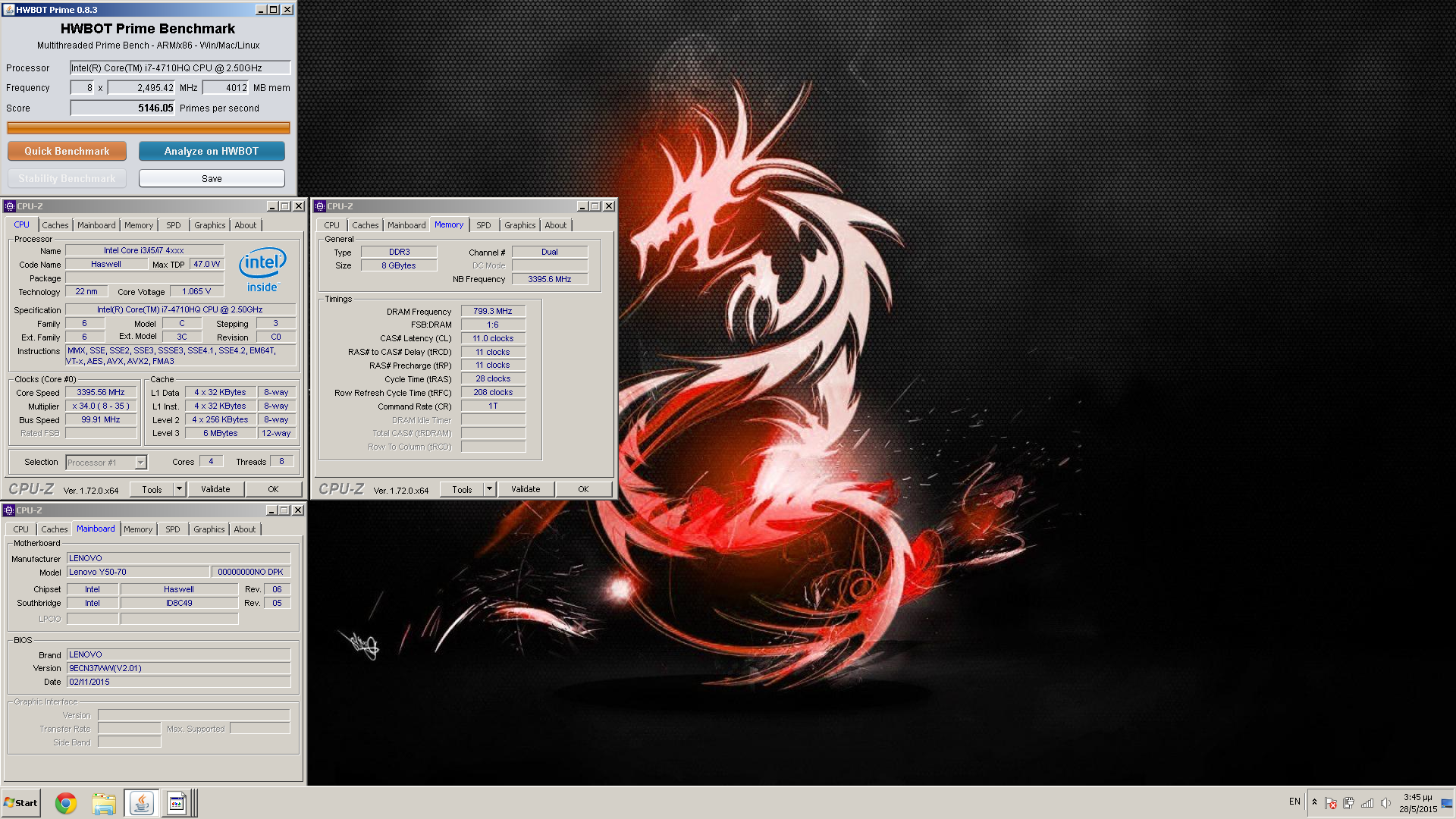The image size is (1456, 819).
Task: Switch to CPU tab in Memory window
Action: tap(331, 225)
